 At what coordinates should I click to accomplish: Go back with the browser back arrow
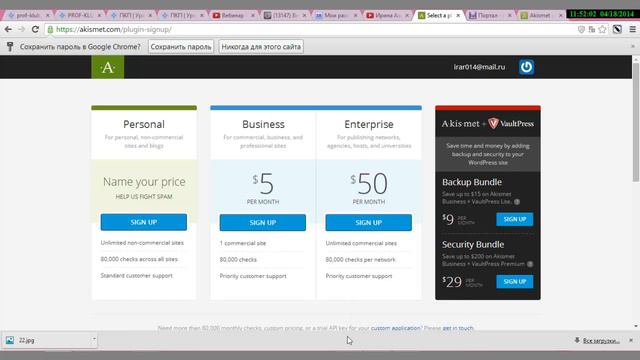8,29
